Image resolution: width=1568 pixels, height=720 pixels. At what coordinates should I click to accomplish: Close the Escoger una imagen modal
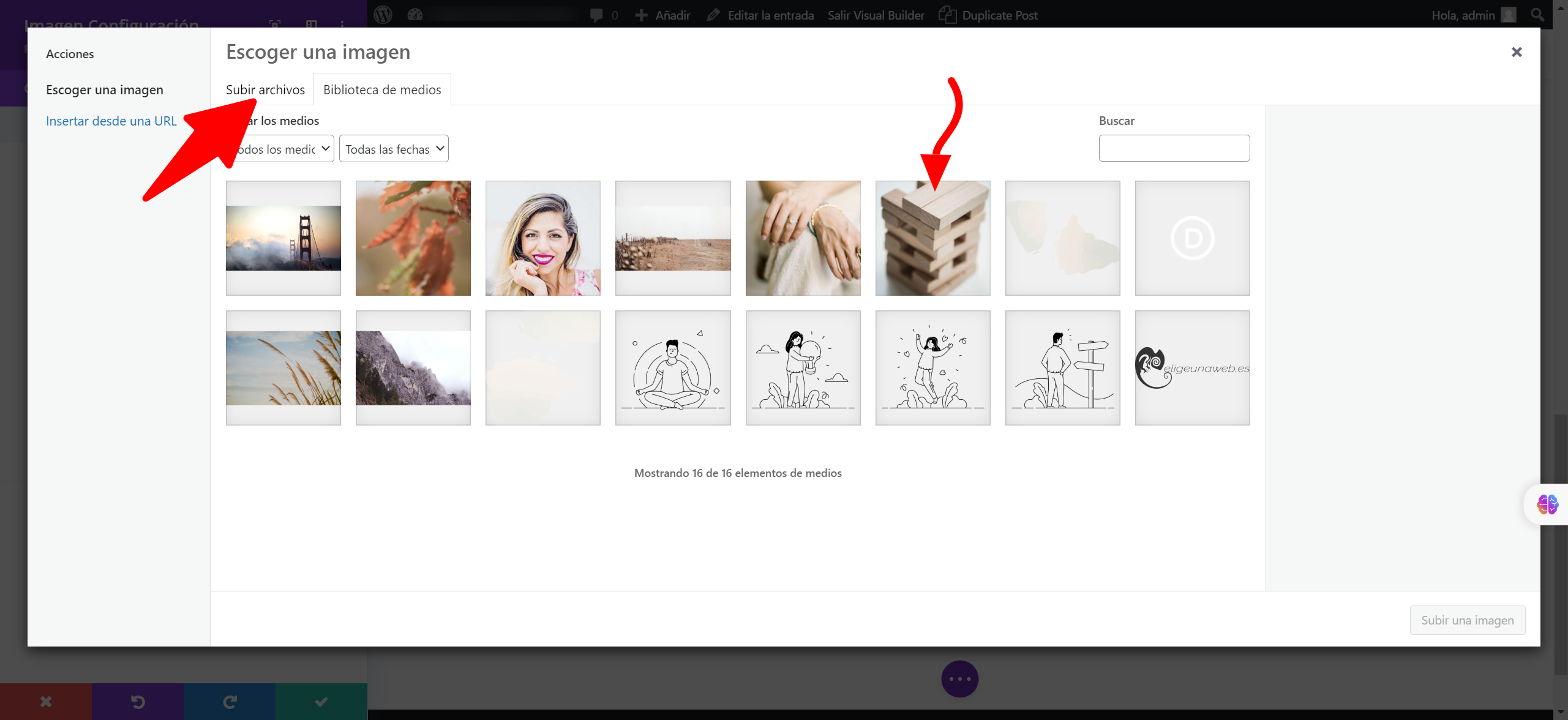(1516, 52)
